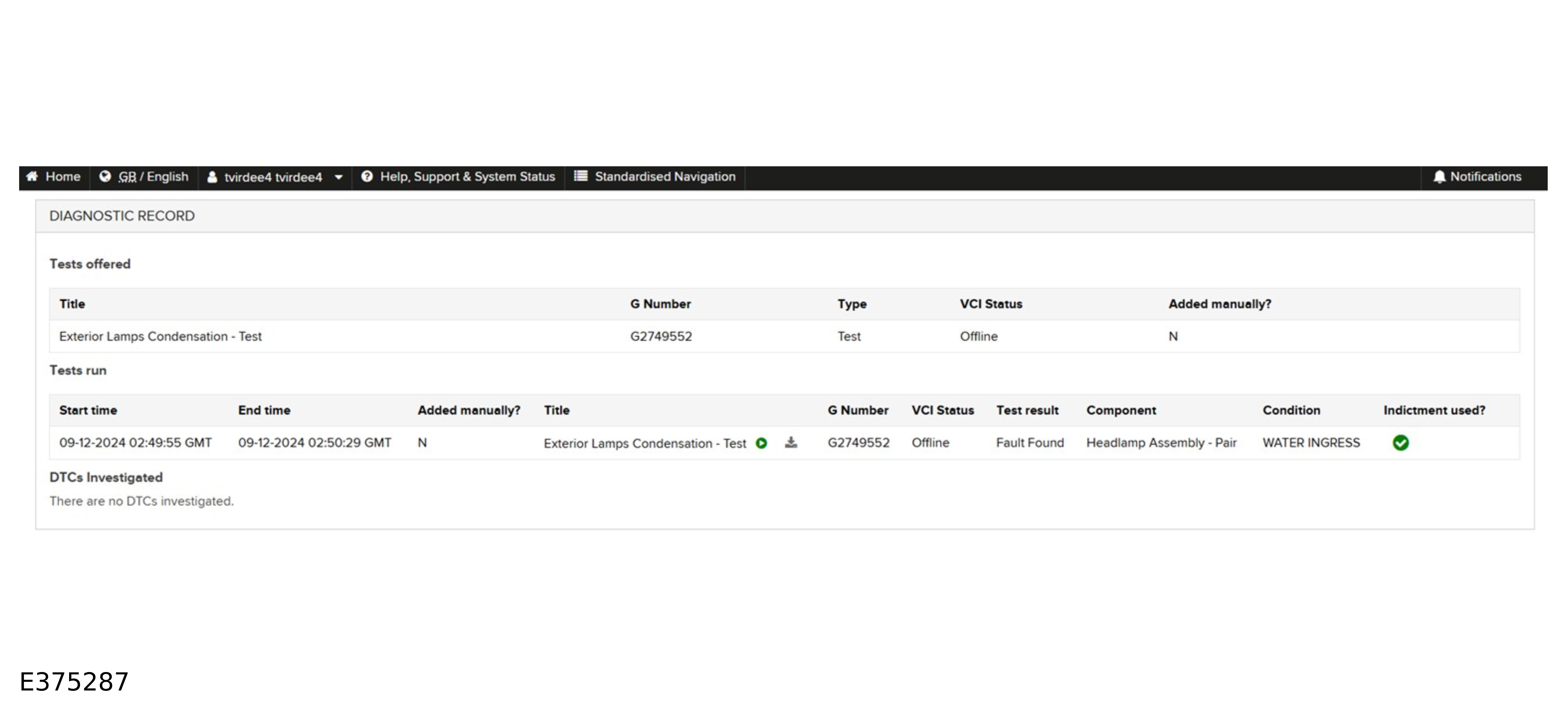1568x709 pixels.
Task: Click the Home house icon
Action: pos(32,177)
